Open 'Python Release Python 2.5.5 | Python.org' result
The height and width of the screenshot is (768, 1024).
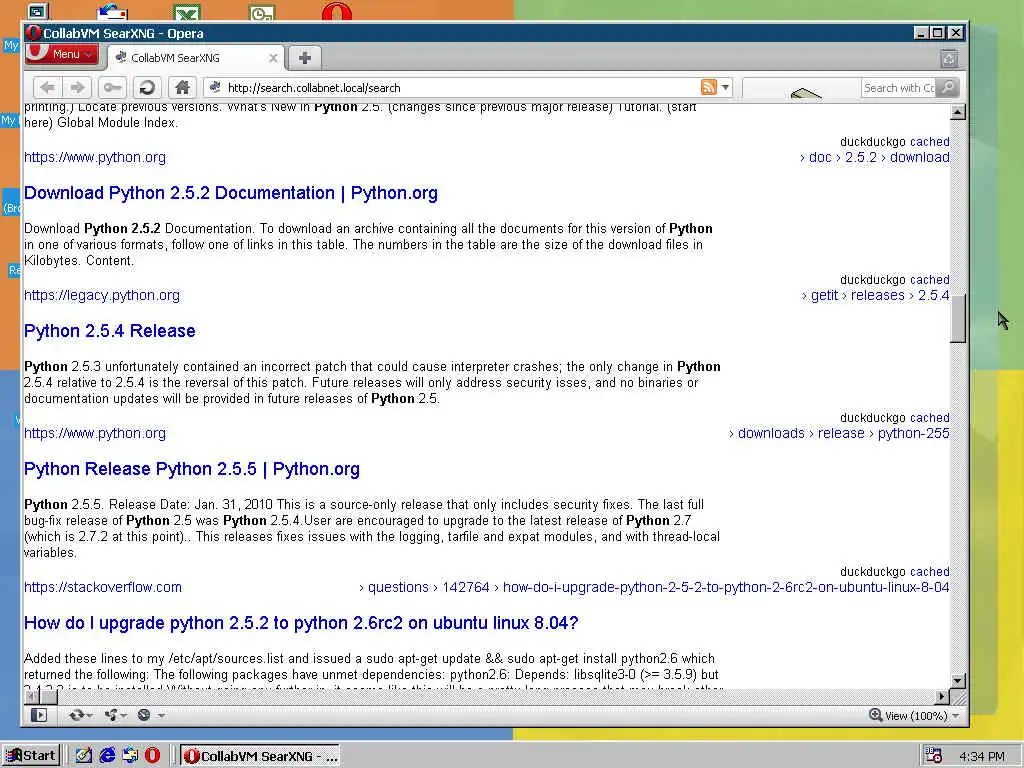(x=192, y=469)
